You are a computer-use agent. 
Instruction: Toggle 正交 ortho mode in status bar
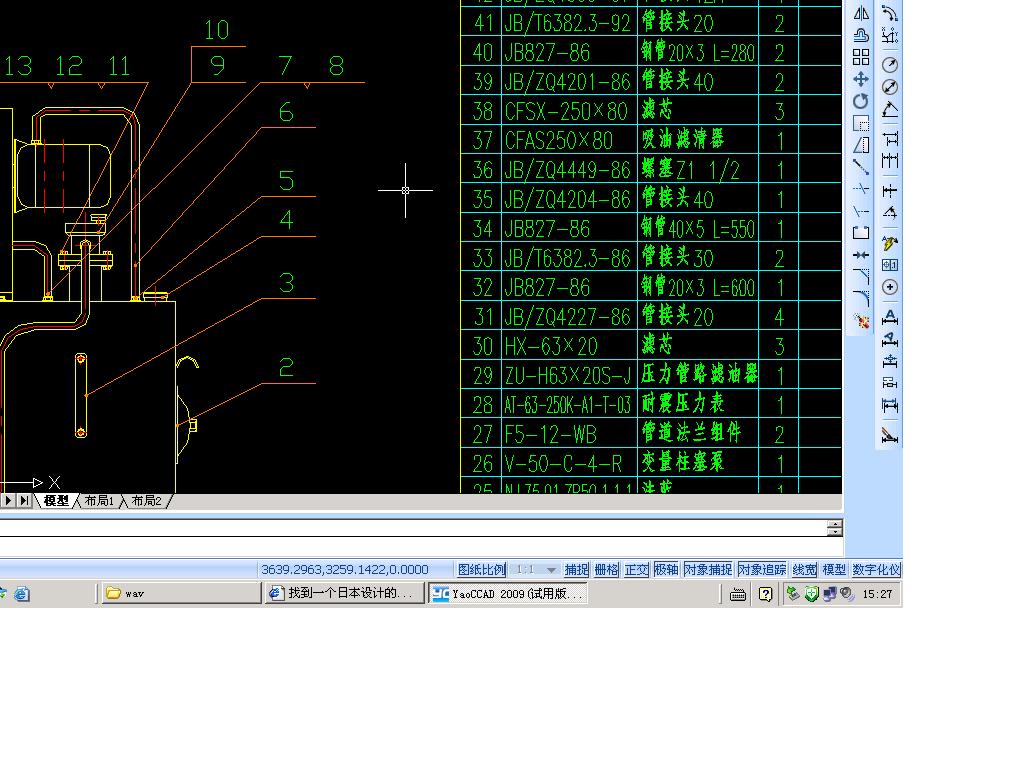tap(636, 569)
